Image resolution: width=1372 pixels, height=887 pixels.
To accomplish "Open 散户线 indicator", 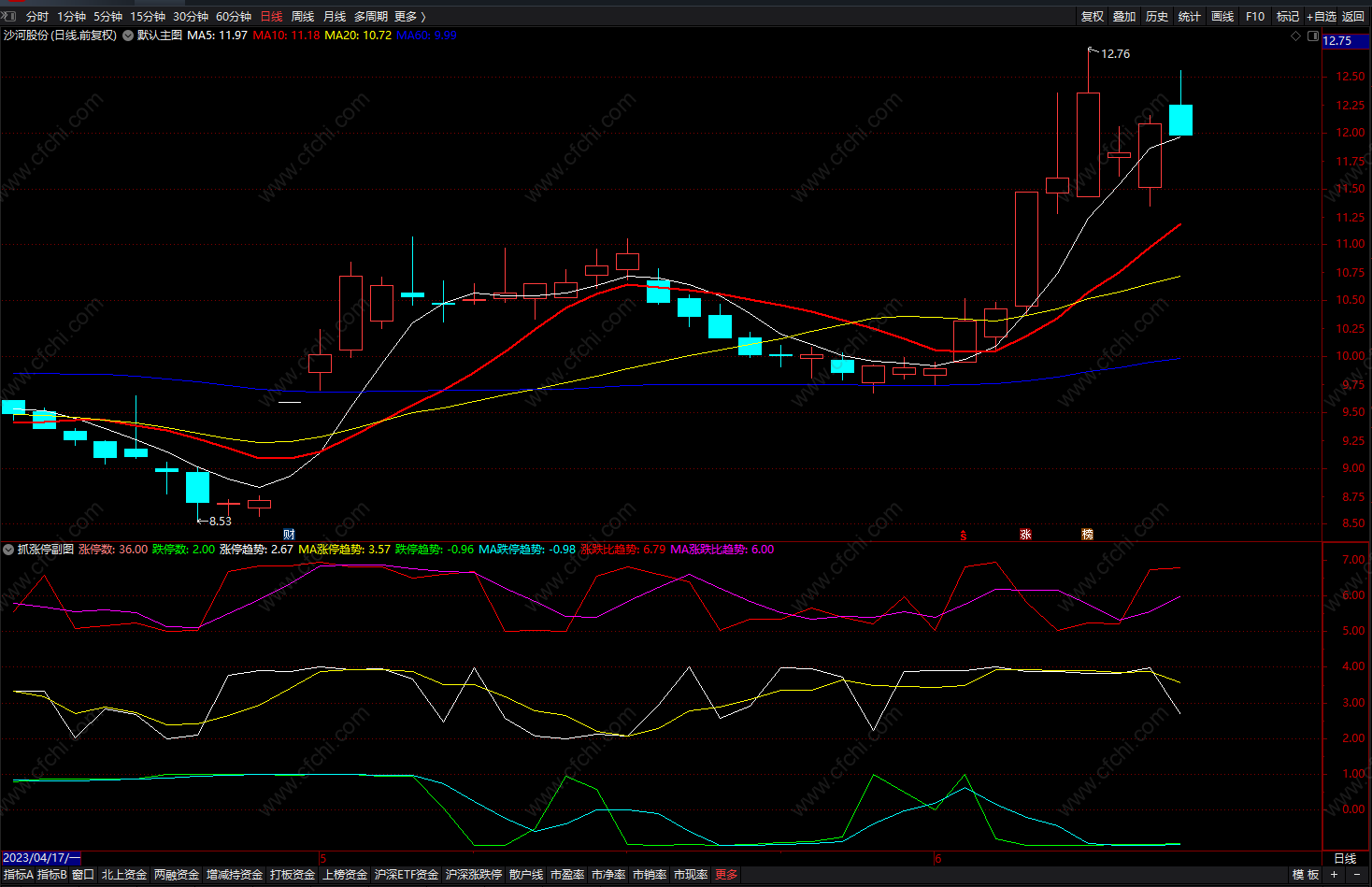I will (x=526, y=875).
